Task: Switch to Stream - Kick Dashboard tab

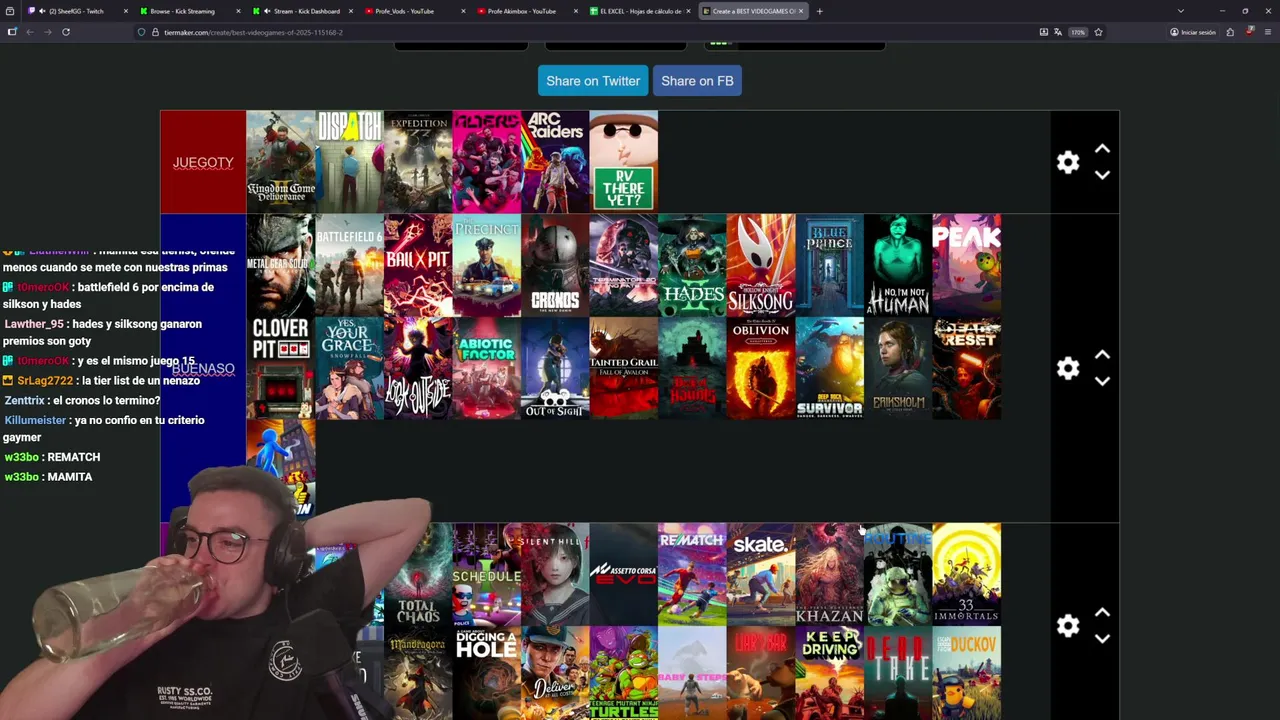Action: click(303, 11)
